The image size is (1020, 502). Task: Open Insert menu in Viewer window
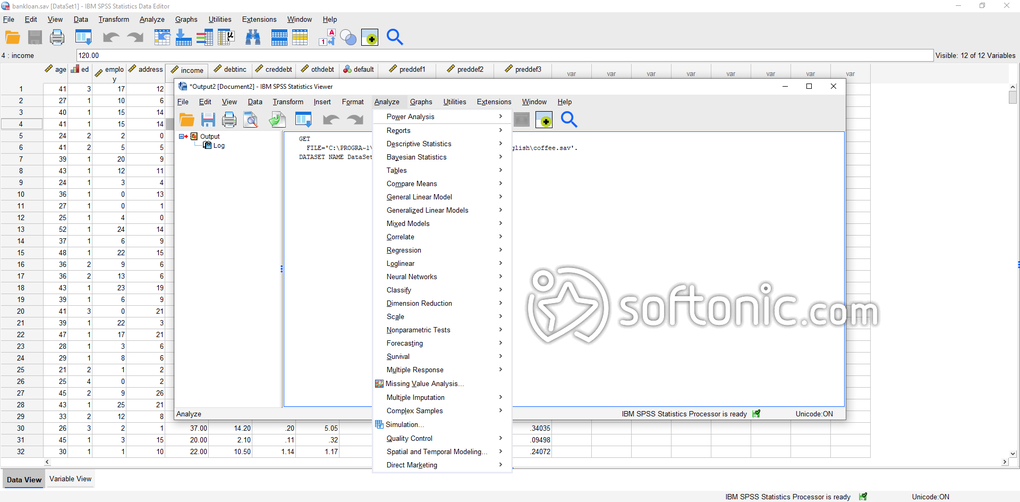pyautogui.click(x=322, y=102)
